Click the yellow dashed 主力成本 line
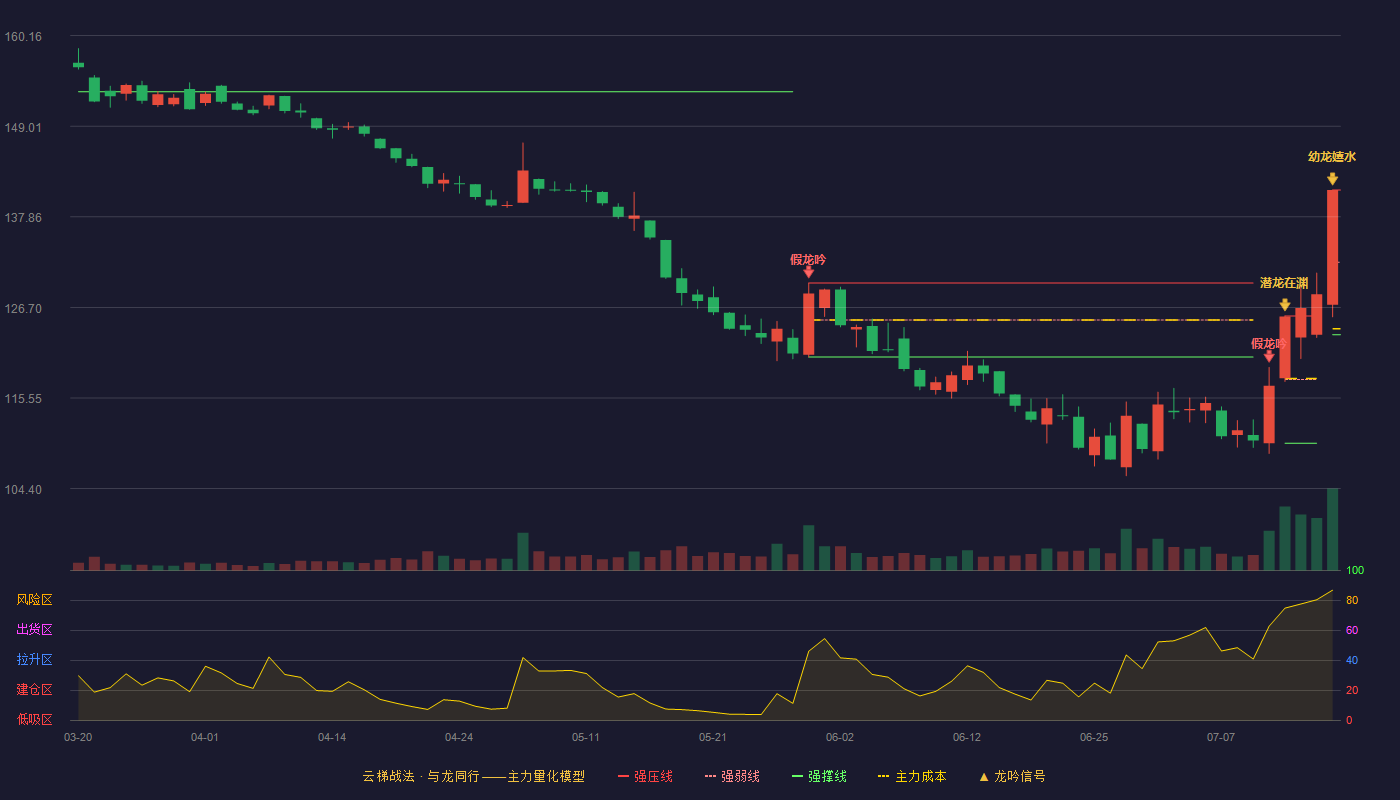 (x=1033, y=320)
